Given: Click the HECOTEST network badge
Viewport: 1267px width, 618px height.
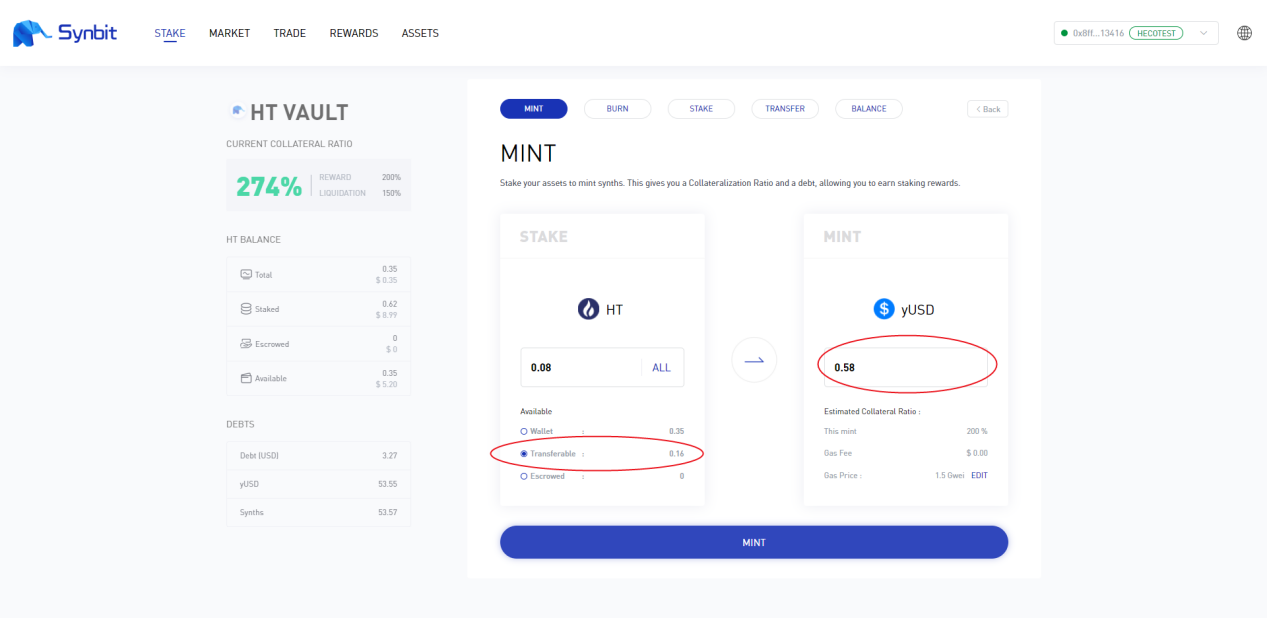Looking at the screenshot, I should coord(1156,33).
